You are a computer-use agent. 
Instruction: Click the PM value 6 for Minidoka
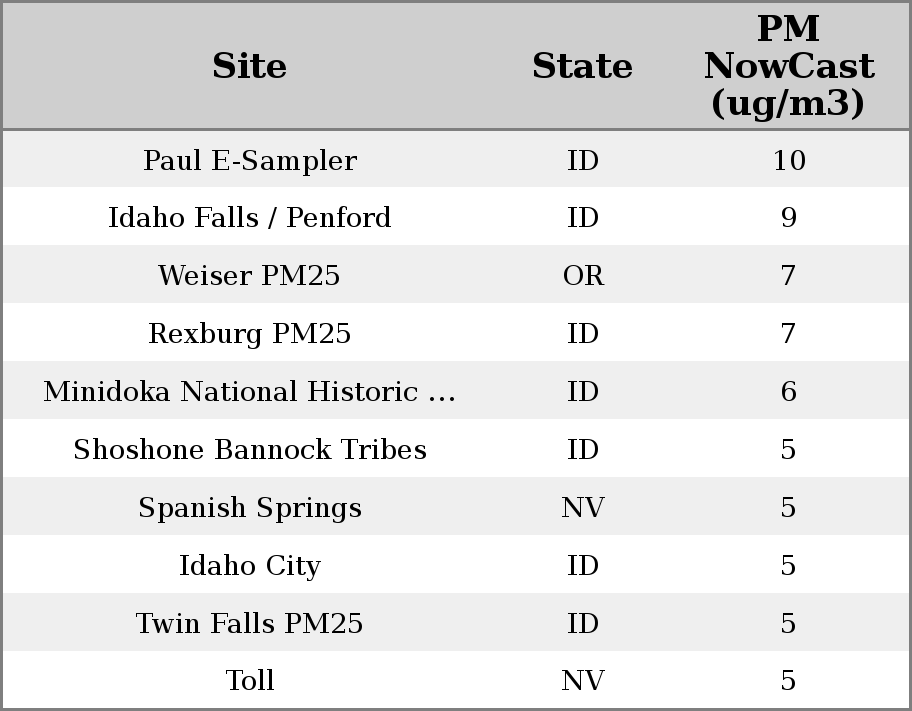[788, 392]
